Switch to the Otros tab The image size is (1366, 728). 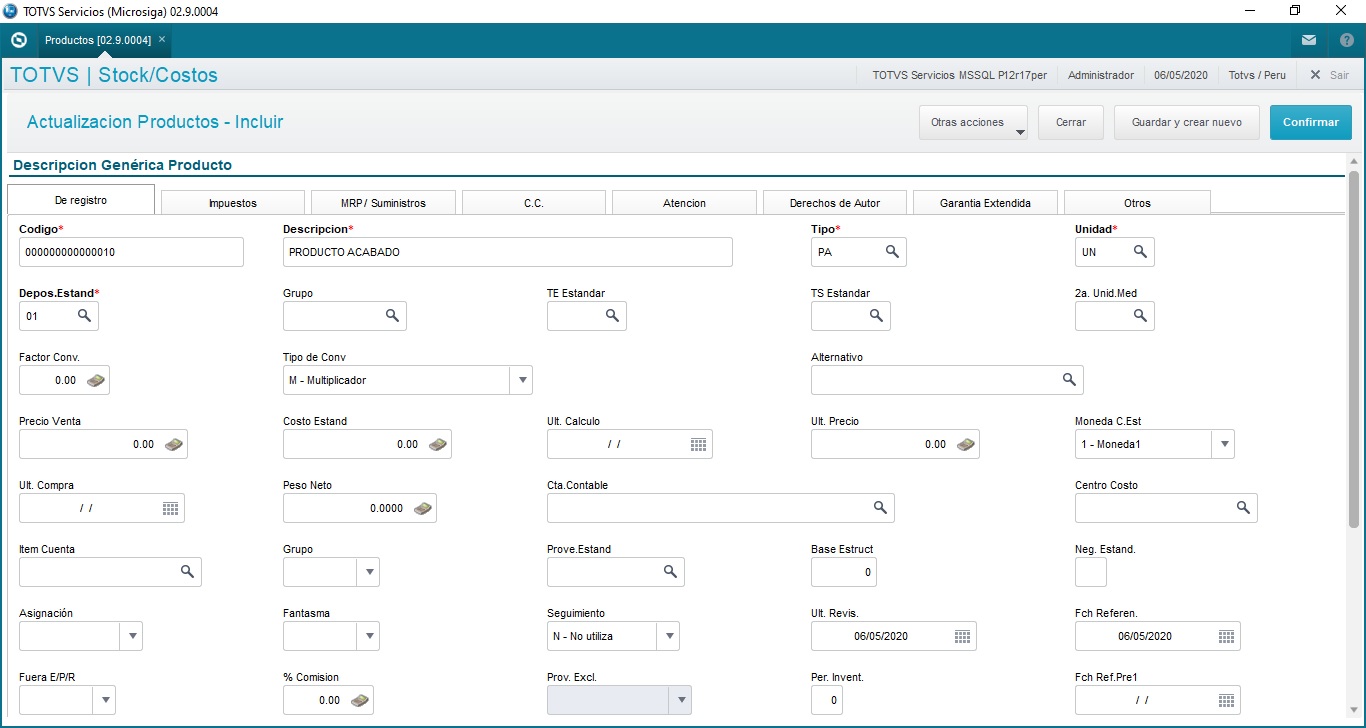(1137, 203)
